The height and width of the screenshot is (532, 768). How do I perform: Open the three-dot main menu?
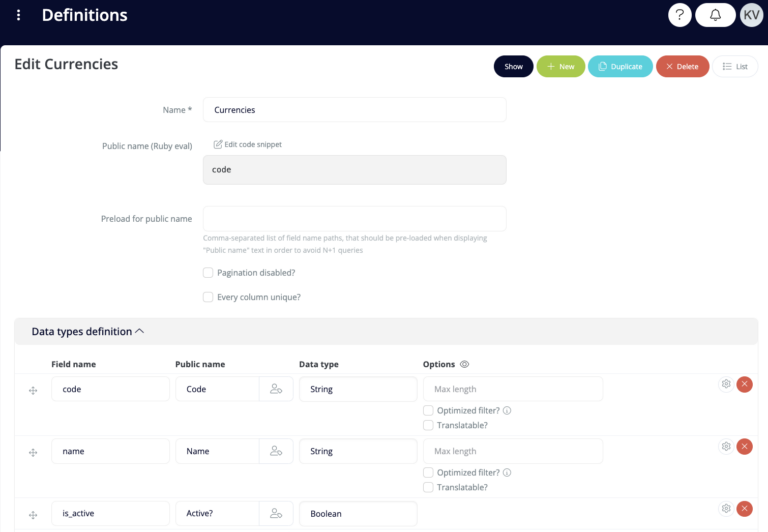pos(19,15)
